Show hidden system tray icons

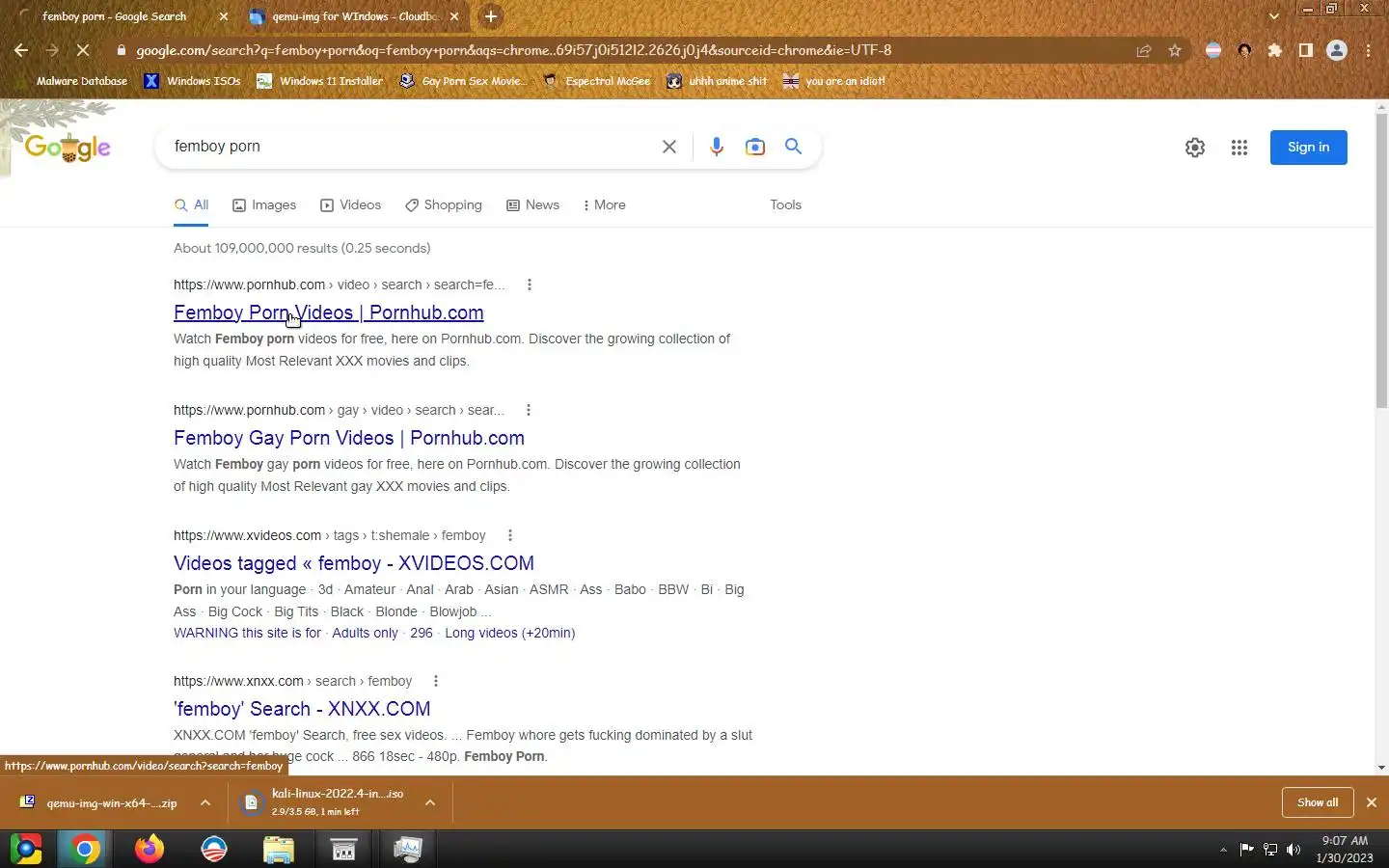tap(1223, 850)
